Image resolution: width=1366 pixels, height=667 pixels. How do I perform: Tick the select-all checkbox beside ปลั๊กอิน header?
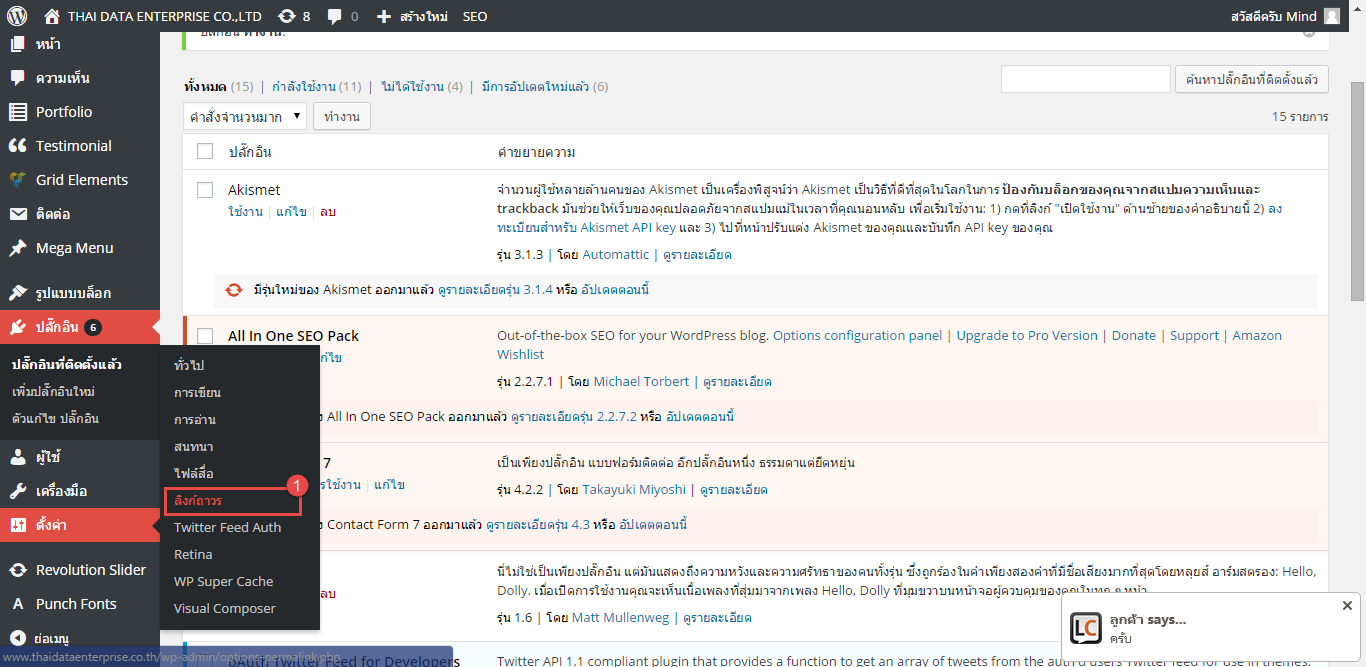coord(205,152)
